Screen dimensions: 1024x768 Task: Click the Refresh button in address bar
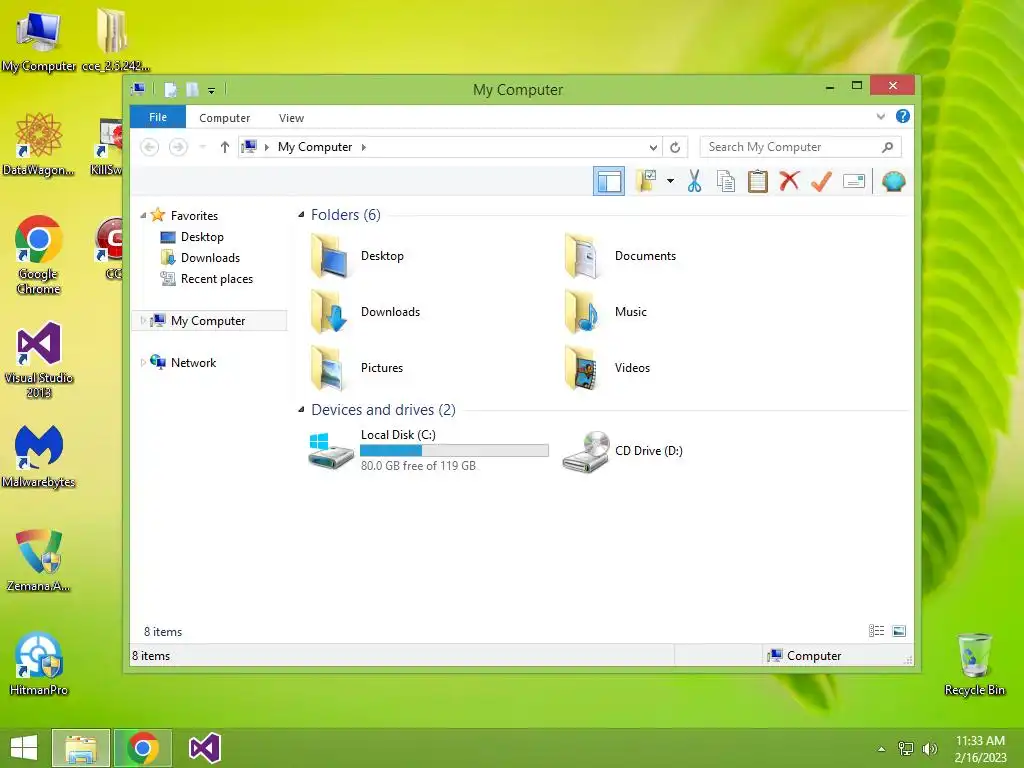point(675,147)
